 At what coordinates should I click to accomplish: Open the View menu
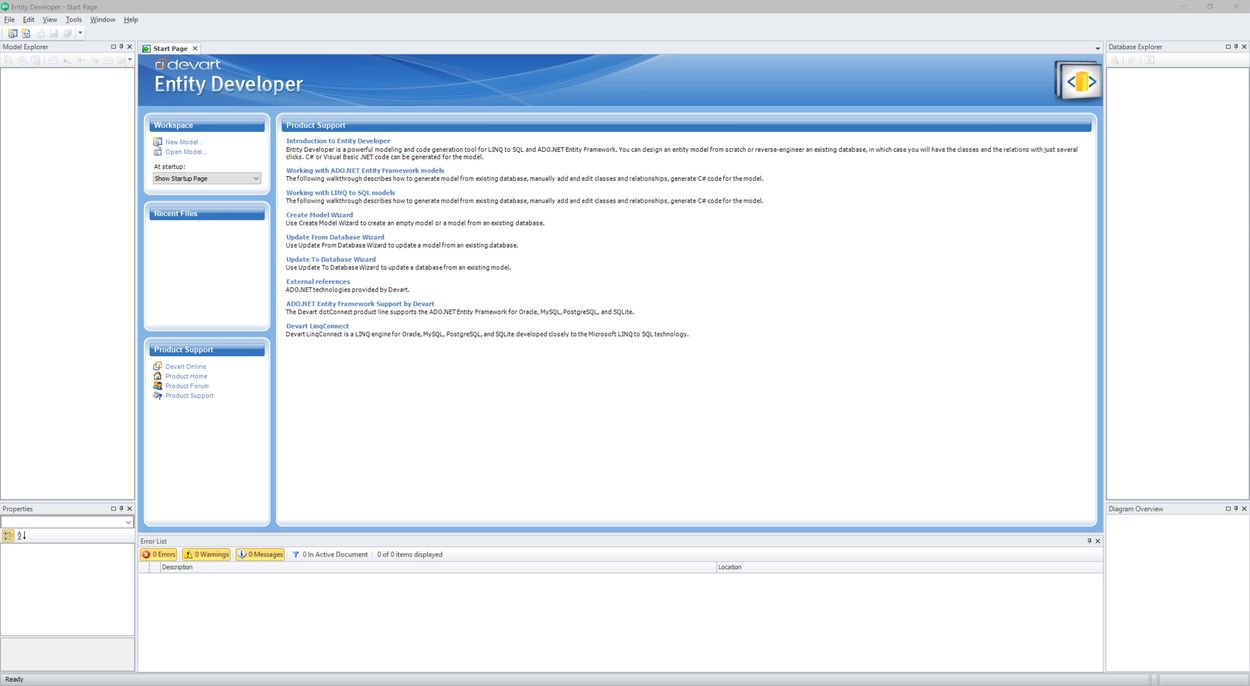point(50,20)
